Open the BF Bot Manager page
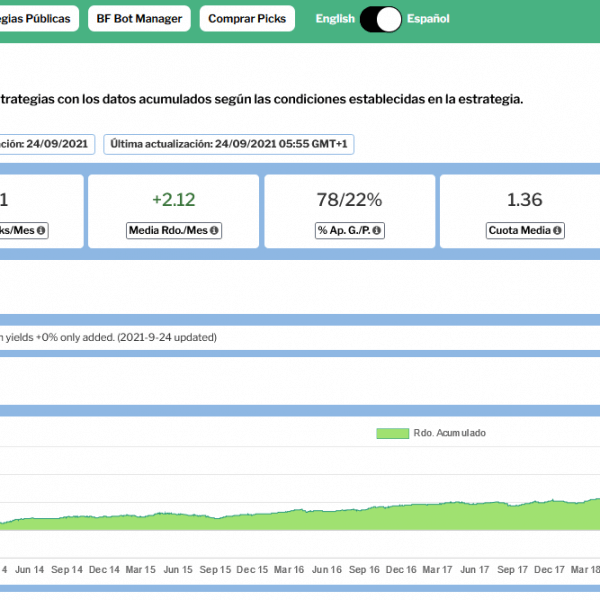The height and width of the screenshot is (600, 600). pyautogui.click(x=139, y=18)
